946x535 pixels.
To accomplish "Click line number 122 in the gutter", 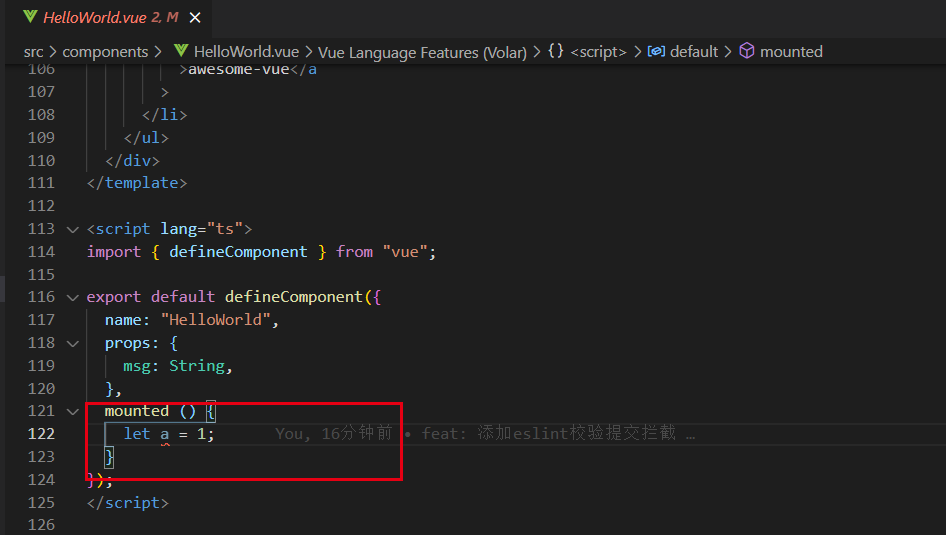I will point(41,434).
